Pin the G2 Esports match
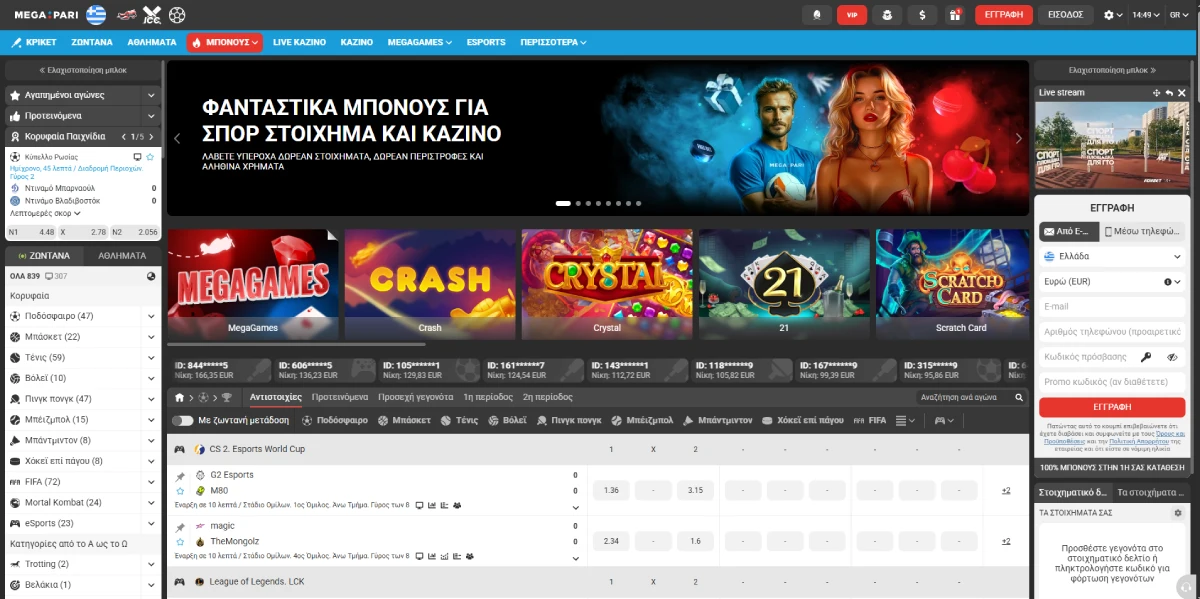 click(x=180, y=477)
